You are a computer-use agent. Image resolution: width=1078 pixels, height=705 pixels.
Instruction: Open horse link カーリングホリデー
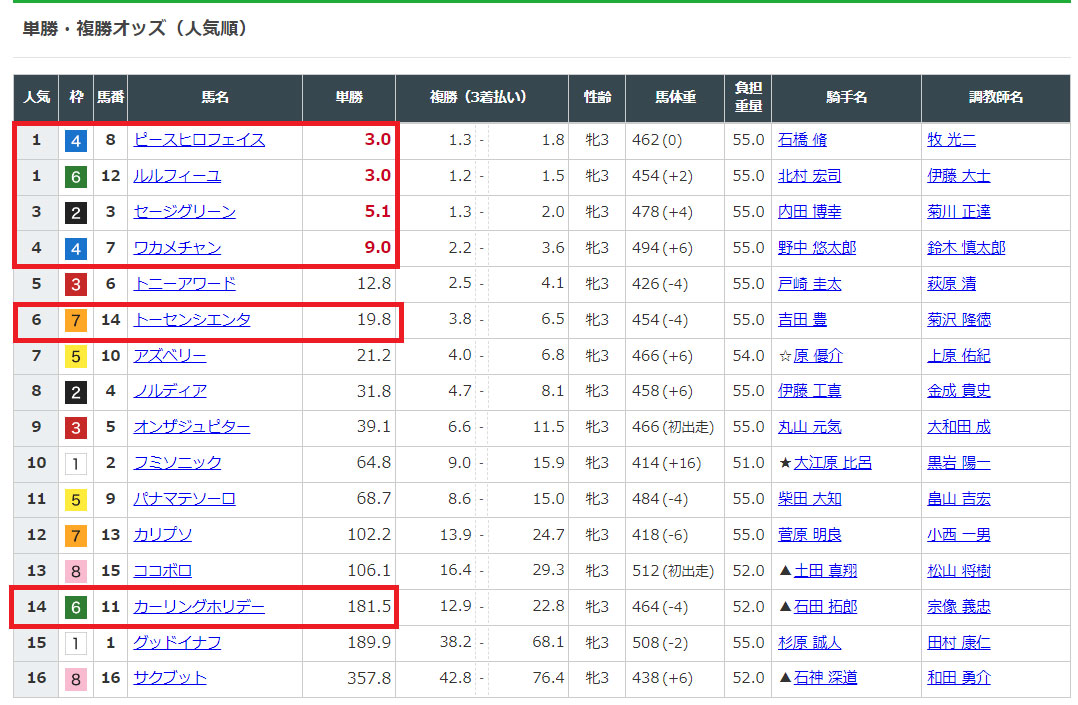tap(200, 607)
